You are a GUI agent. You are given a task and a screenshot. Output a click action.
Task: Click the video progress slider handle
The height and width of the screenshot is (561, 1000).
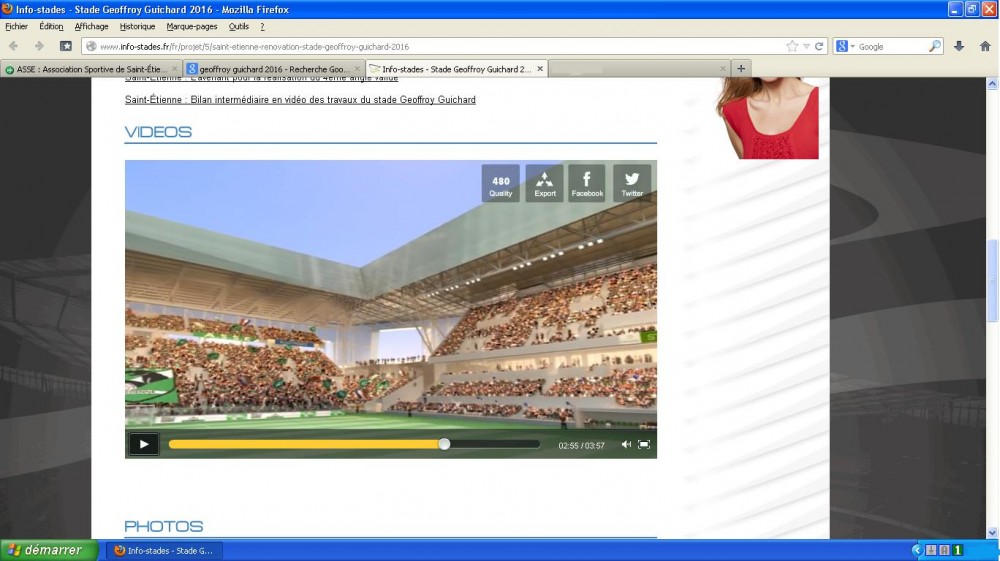(x=444, y=444)
